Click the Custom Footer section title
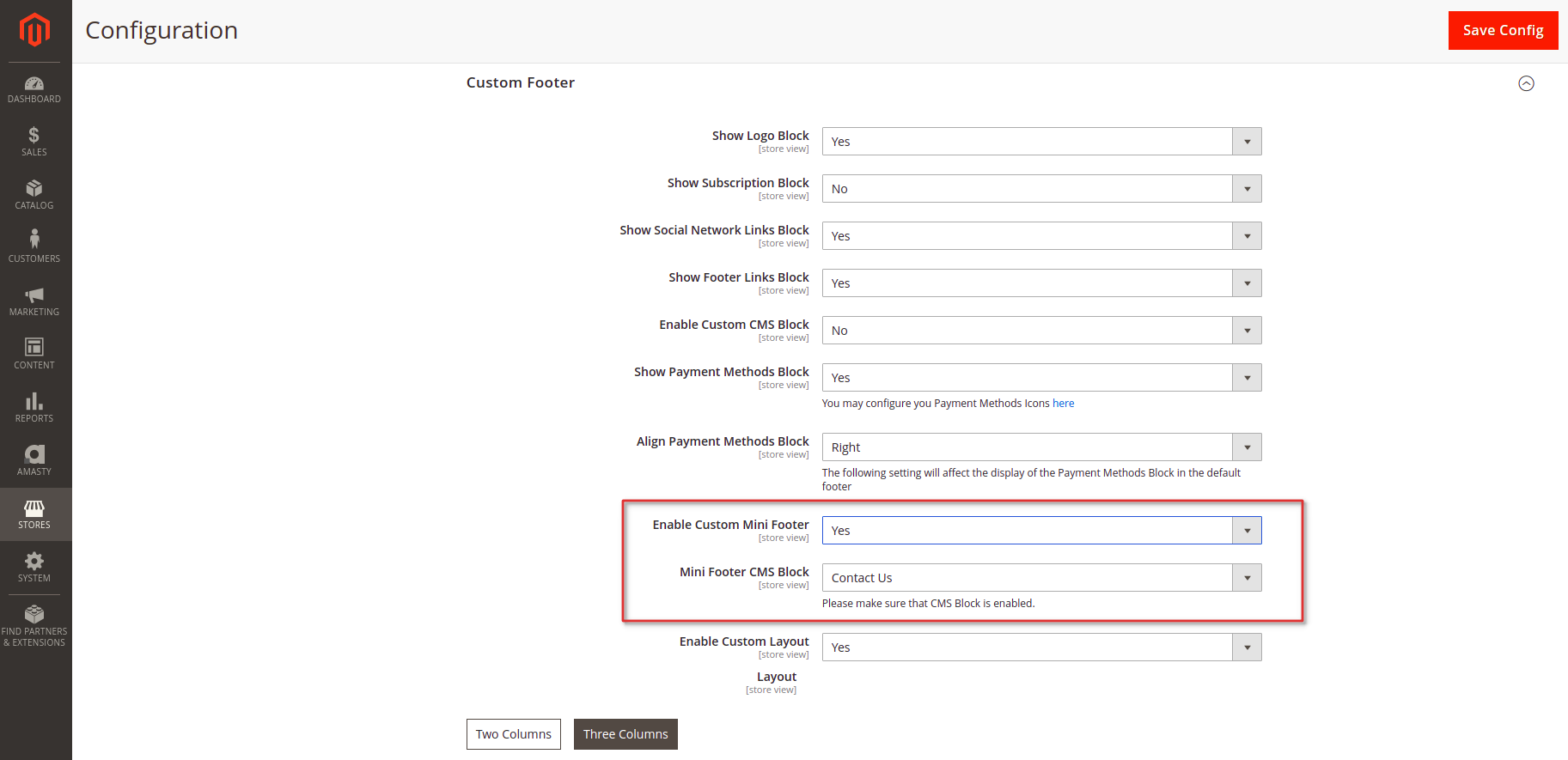Image resolution: width=1568 pixels, height=760 pixels. pyautogui.click(x=521, y=82)
